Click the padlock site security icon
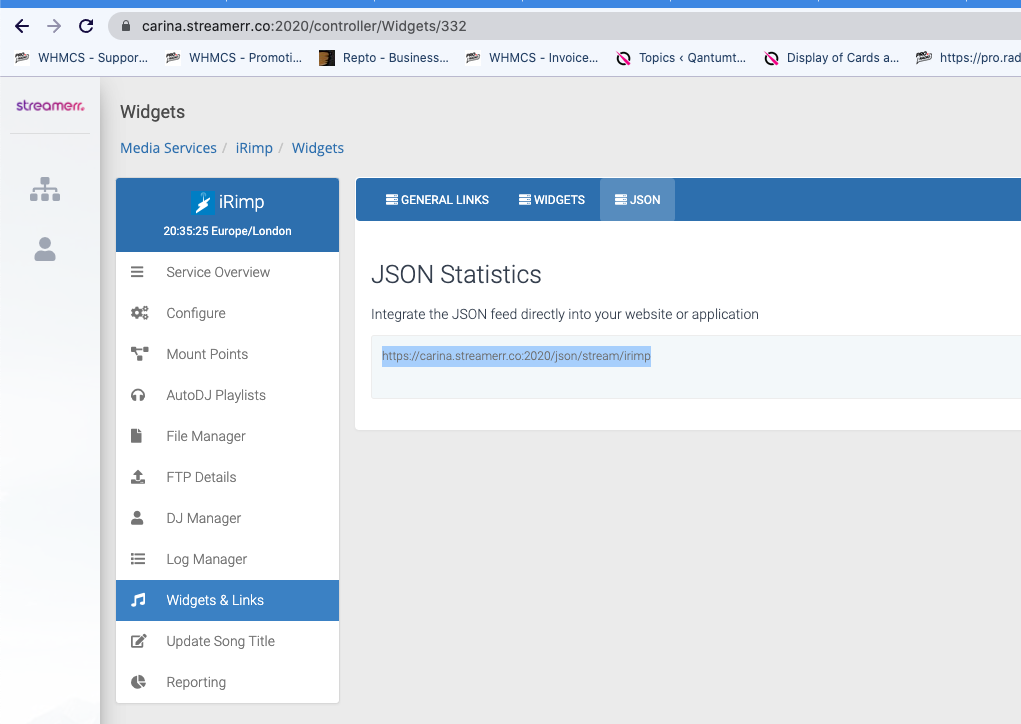This screenshot has height=724, width=1021. click(x=126, y=26)
